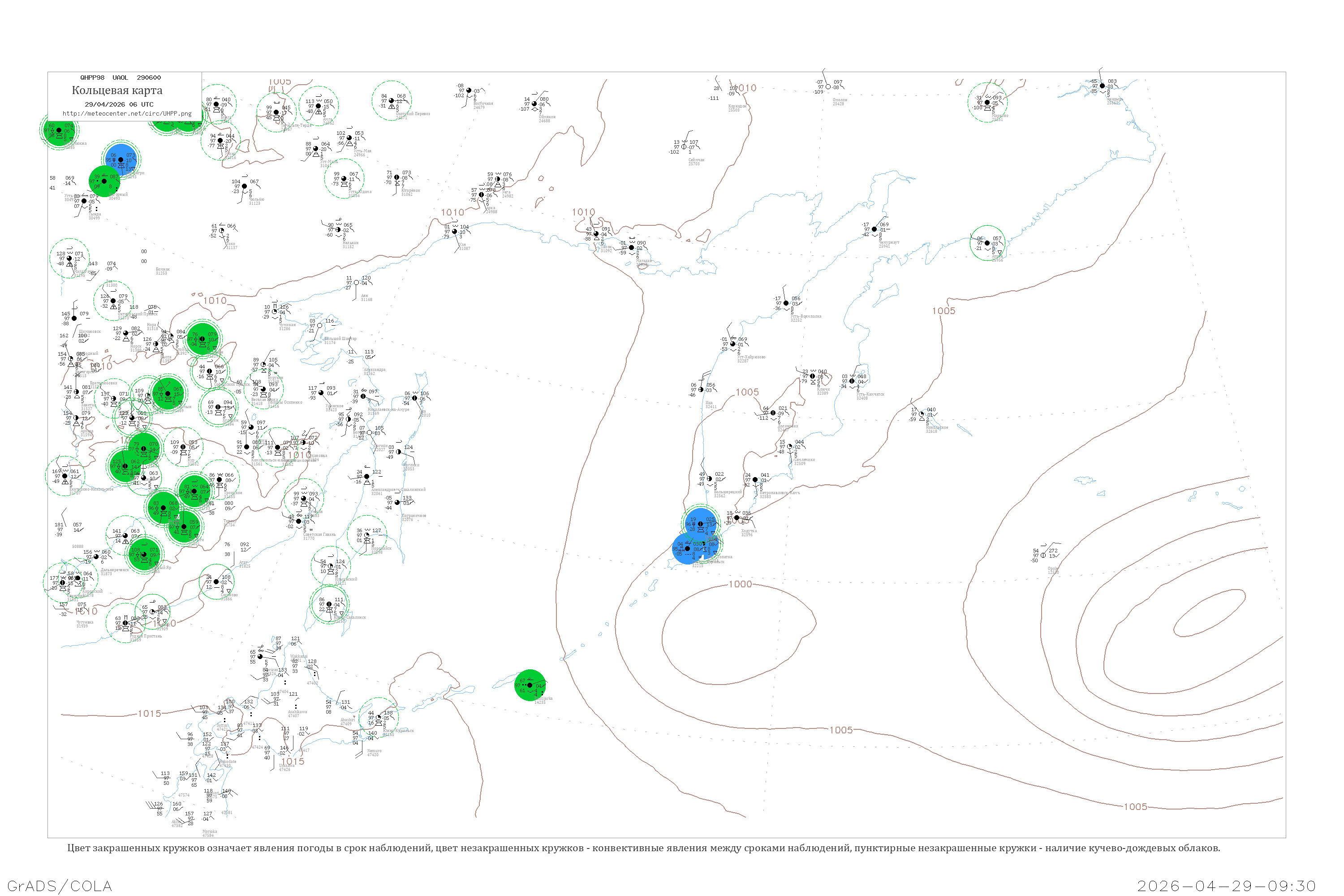The width and height of the screenshot is (1344, 896).
Task: Click the Магдагачи dashed-circle station
Action: click(x=69, y=258)
